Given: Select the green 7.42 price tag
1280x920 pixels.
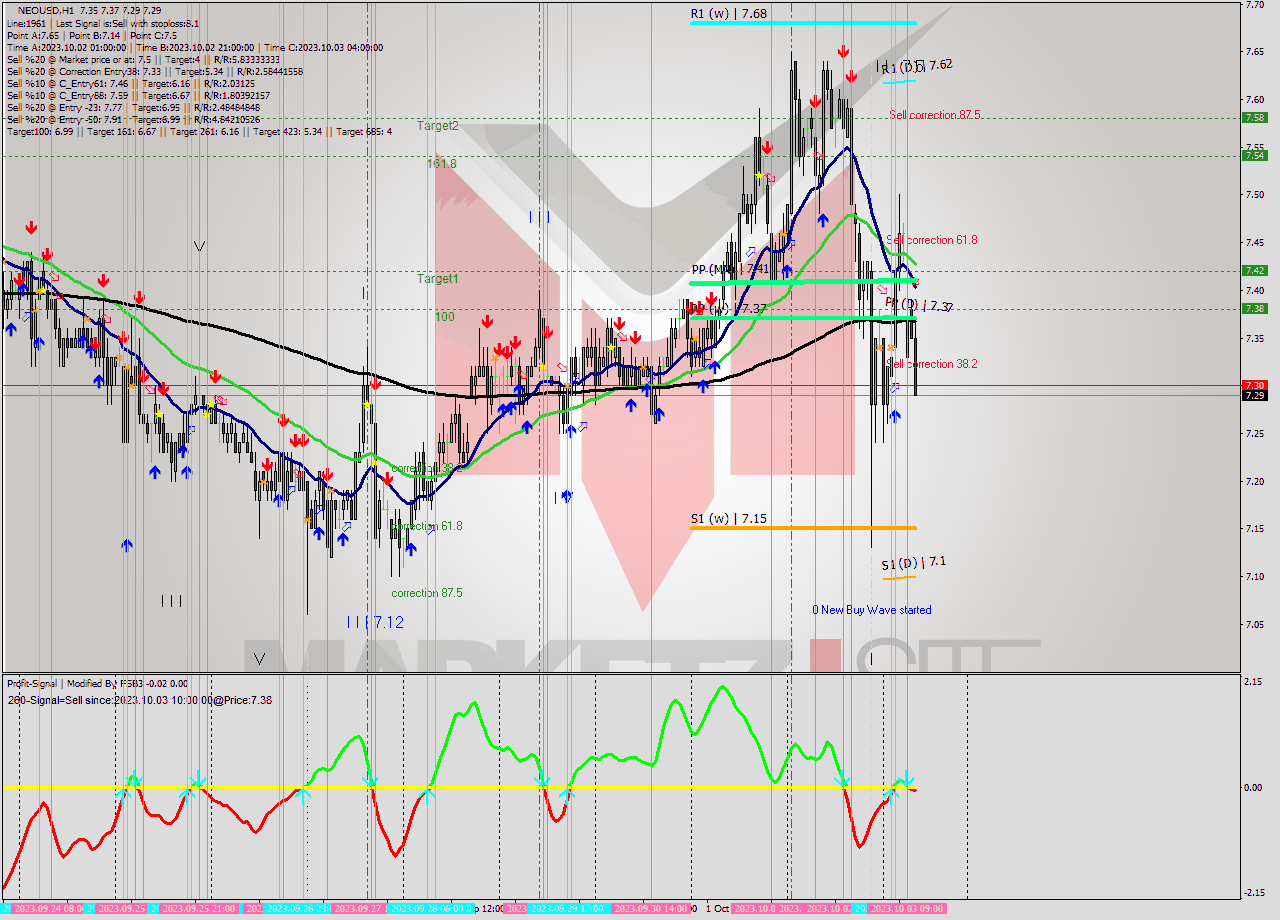Looking at the screenshot, I should [x=1254, y=270].
